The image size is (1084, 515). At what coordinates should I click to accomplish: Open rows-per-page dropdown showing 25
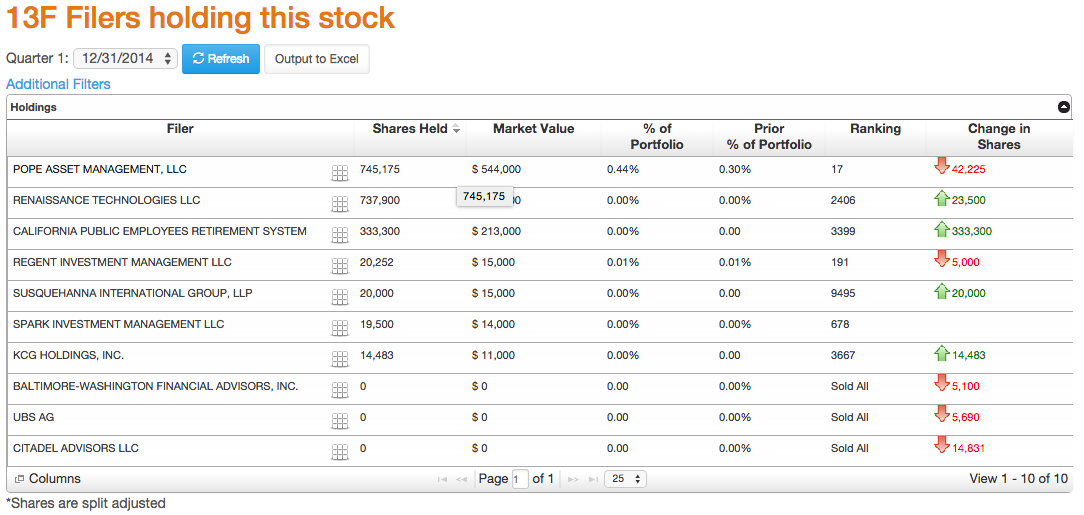(x=626, y=479)
